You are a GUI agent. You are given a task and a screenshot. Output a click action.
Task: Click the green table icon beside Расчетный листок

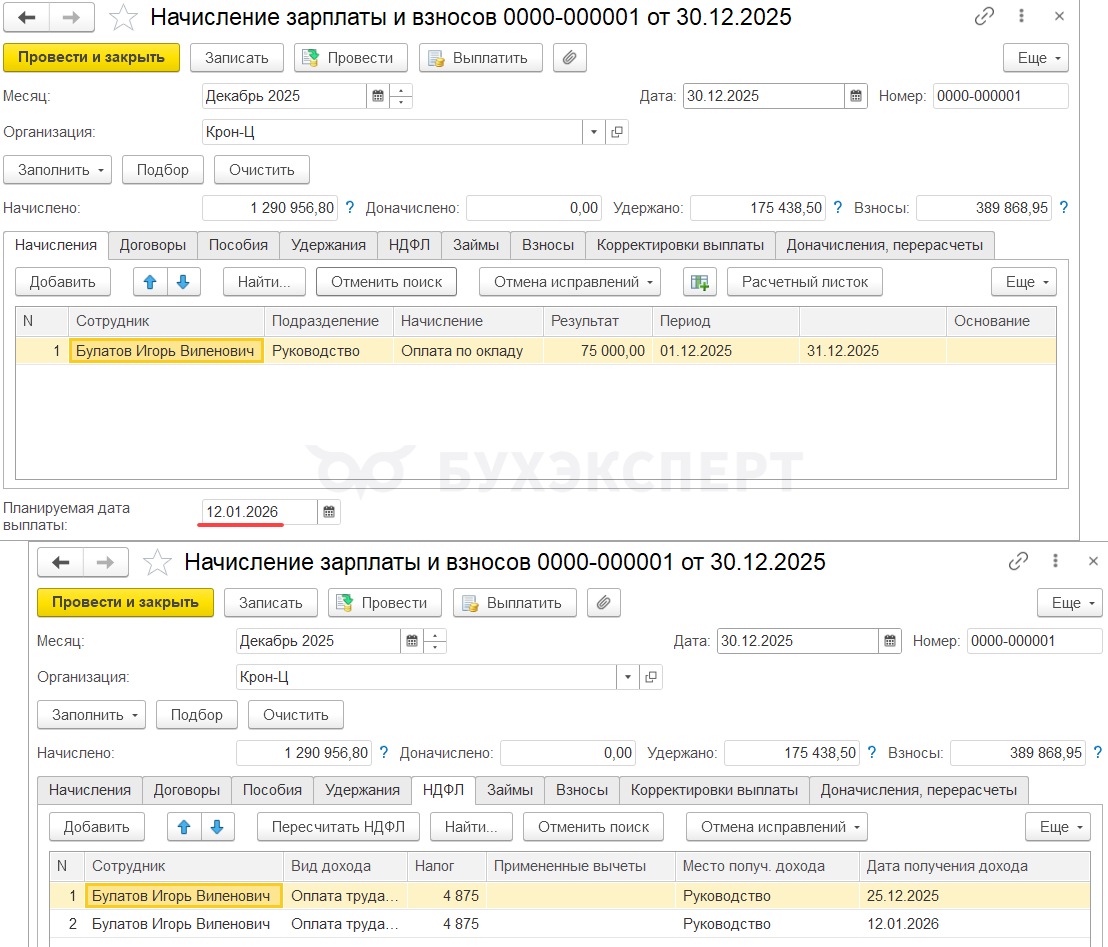pos(700,283)
